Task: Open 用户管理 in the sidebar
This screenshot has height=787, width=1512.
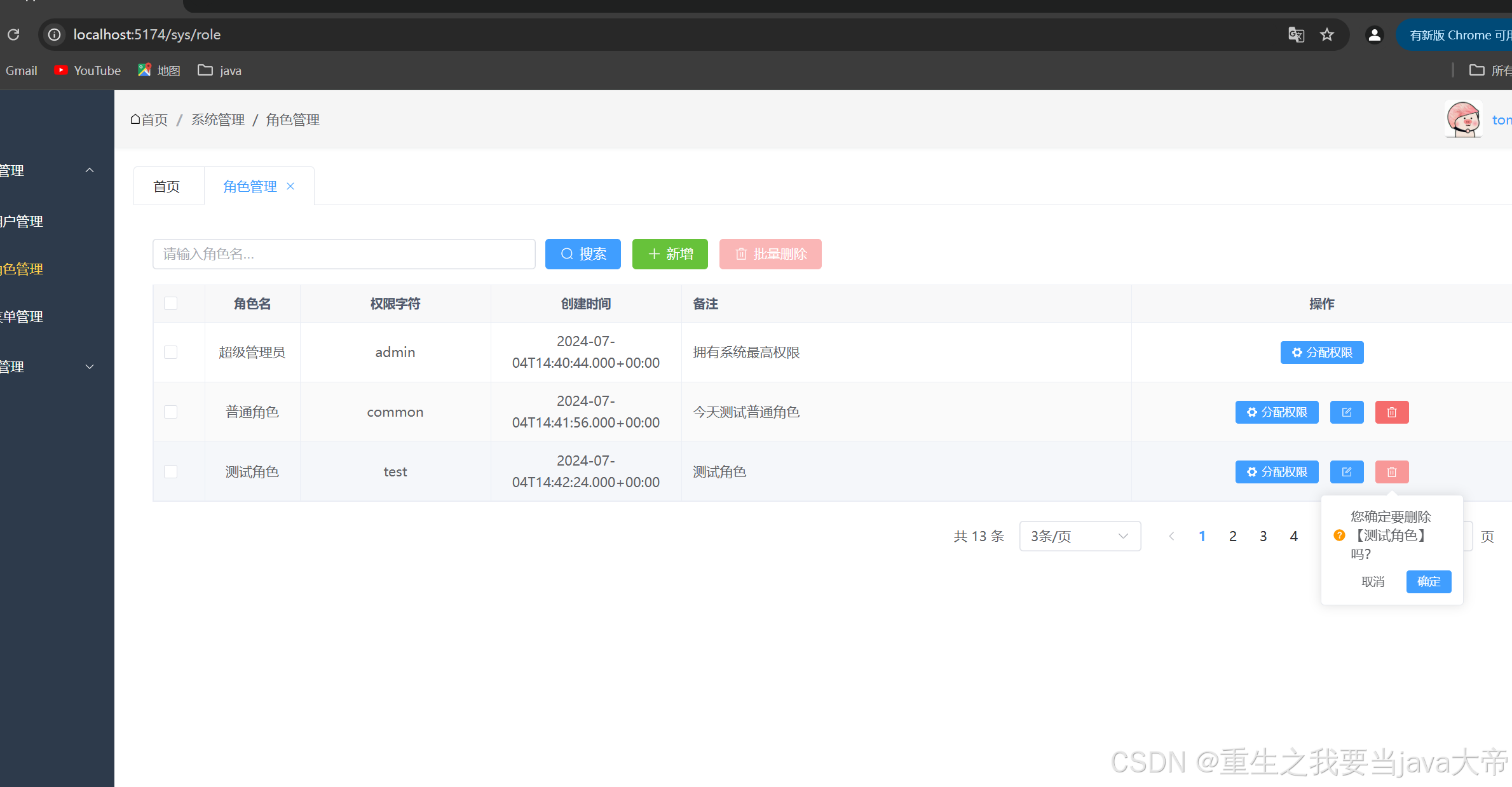Action: (22, 221)
